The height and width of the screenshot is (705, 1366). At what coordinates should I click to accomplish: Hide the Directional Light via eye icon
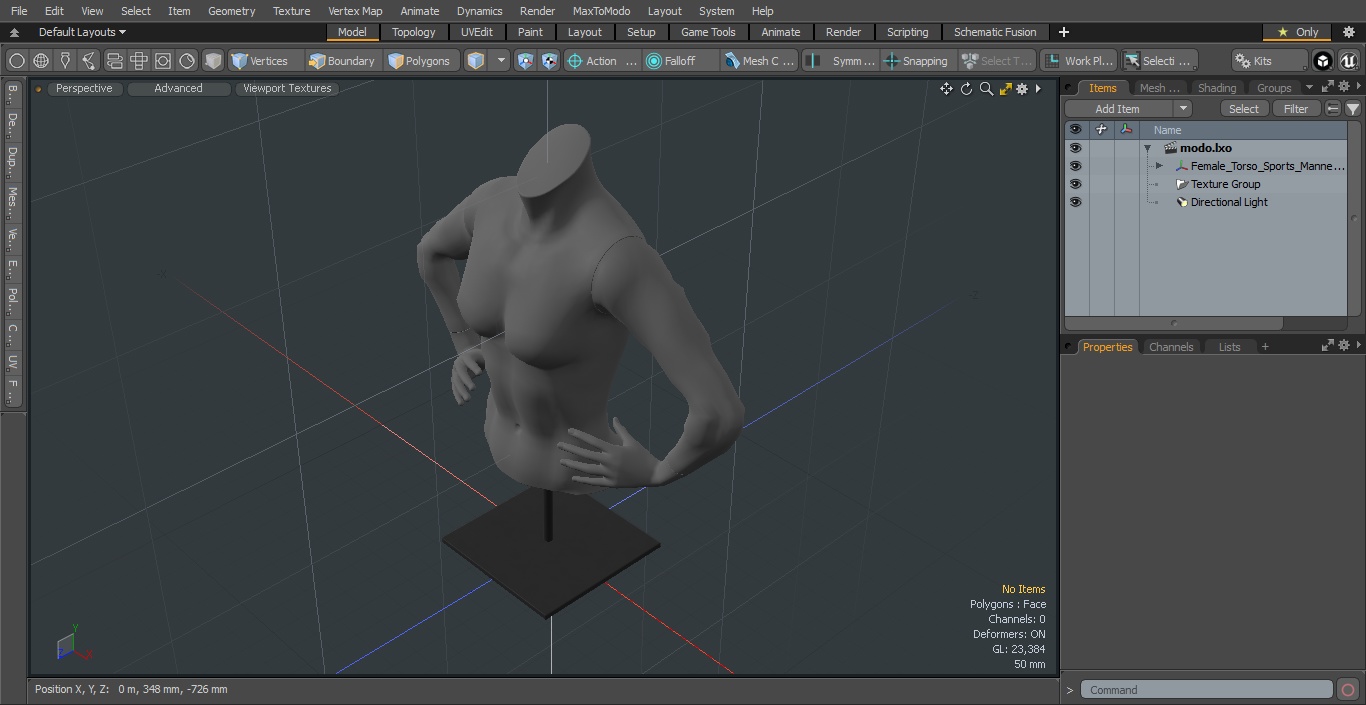[1075, 202]
